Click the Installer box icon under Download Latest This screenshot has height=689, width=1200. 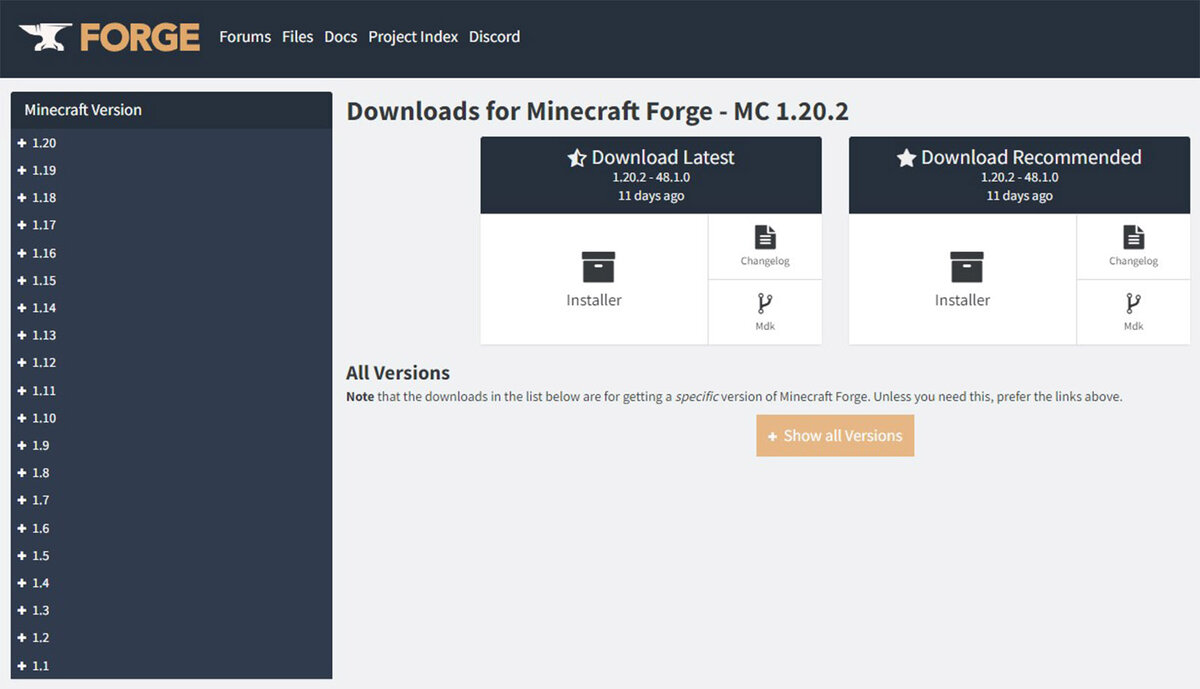point(598,267)
